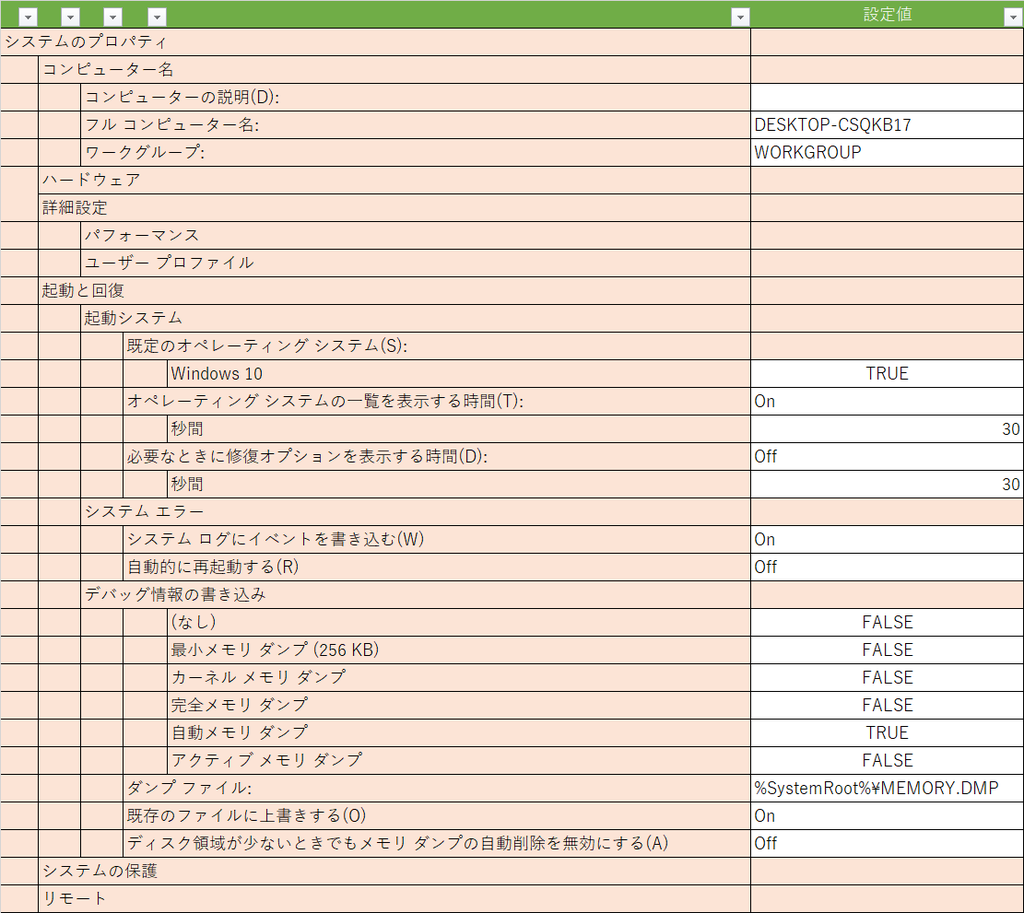The height and width of the screenshot is (913, 1024).
Task: Click カーネル メモリ ダンプ cell
Action: 458,678
